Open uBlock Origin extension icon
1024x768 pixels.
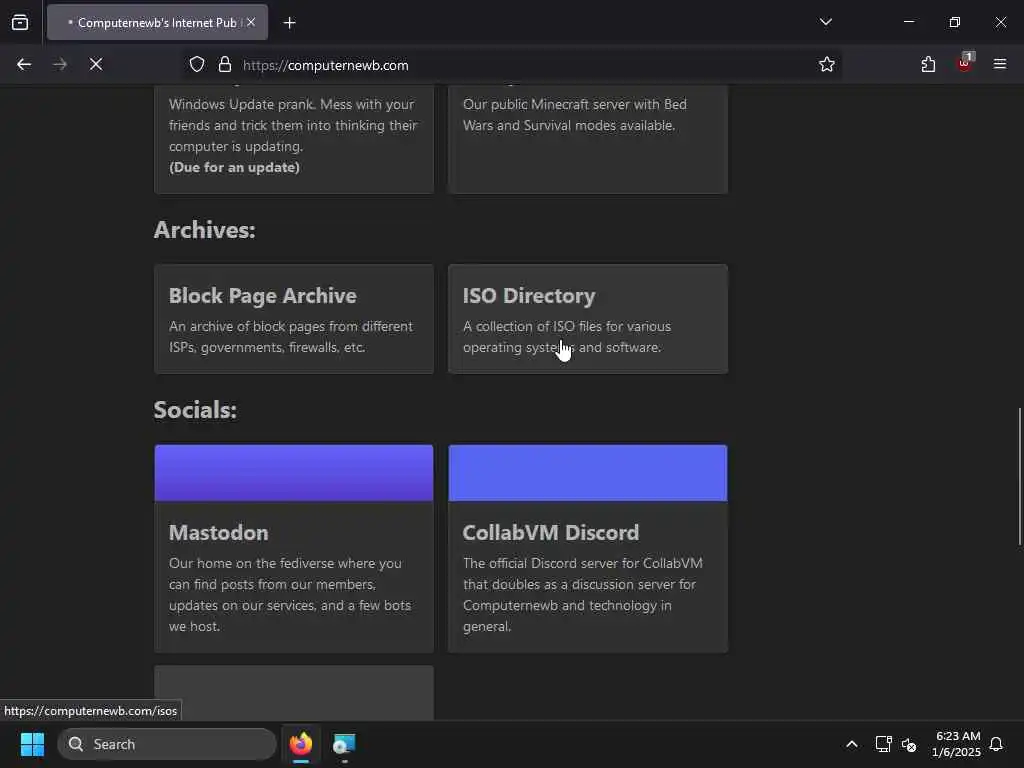(x=965, y=63)
